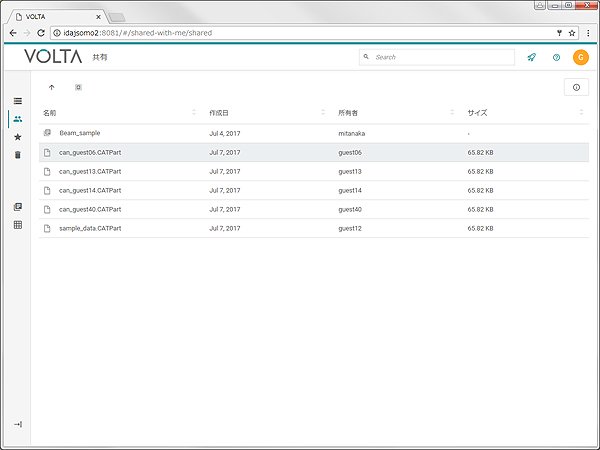Open the Favorites star icon
This screenshot has height=450, width=600.
tap(18, 137)
